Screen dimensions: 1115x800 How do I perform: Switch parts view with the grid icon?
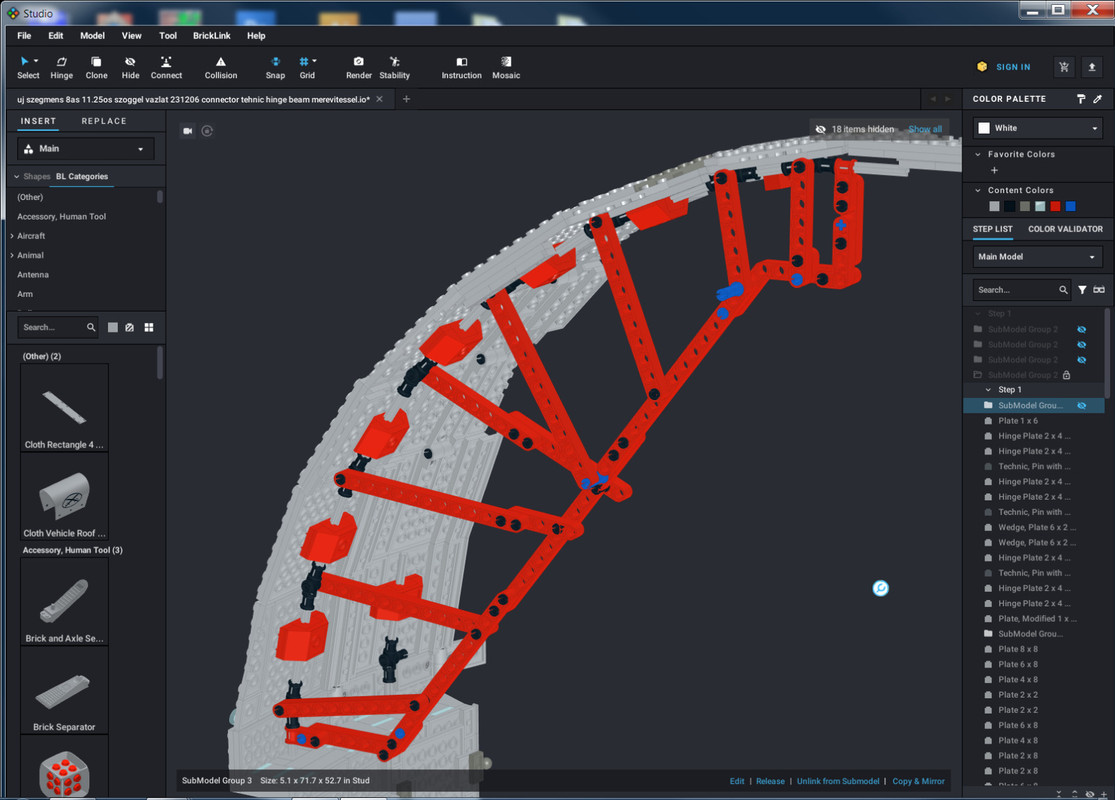pos(149,327)
